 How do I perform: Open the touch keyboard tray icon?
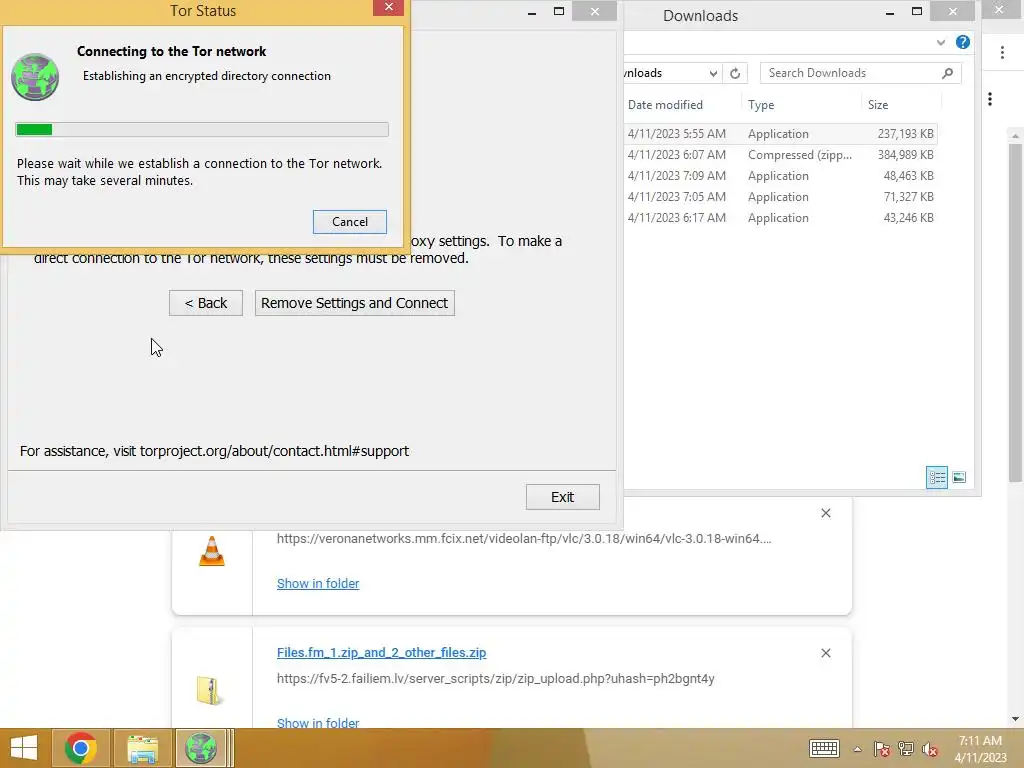coord(824,749)
